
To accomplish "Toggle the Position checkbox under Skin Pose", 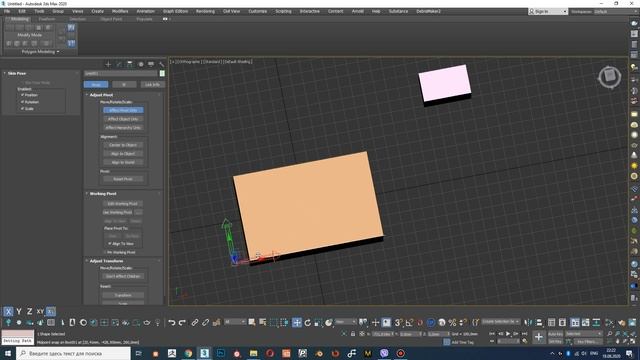I will 22,95.
